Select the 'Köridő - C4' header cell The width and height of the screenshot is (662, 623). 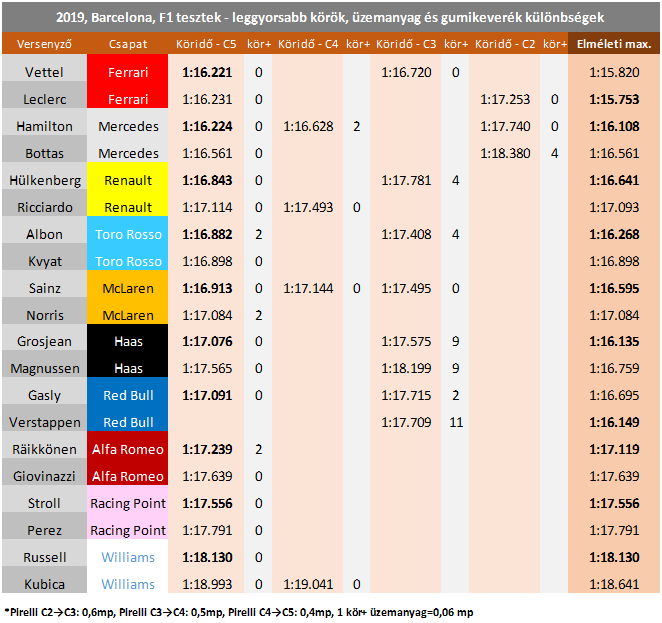pos(308,44)
